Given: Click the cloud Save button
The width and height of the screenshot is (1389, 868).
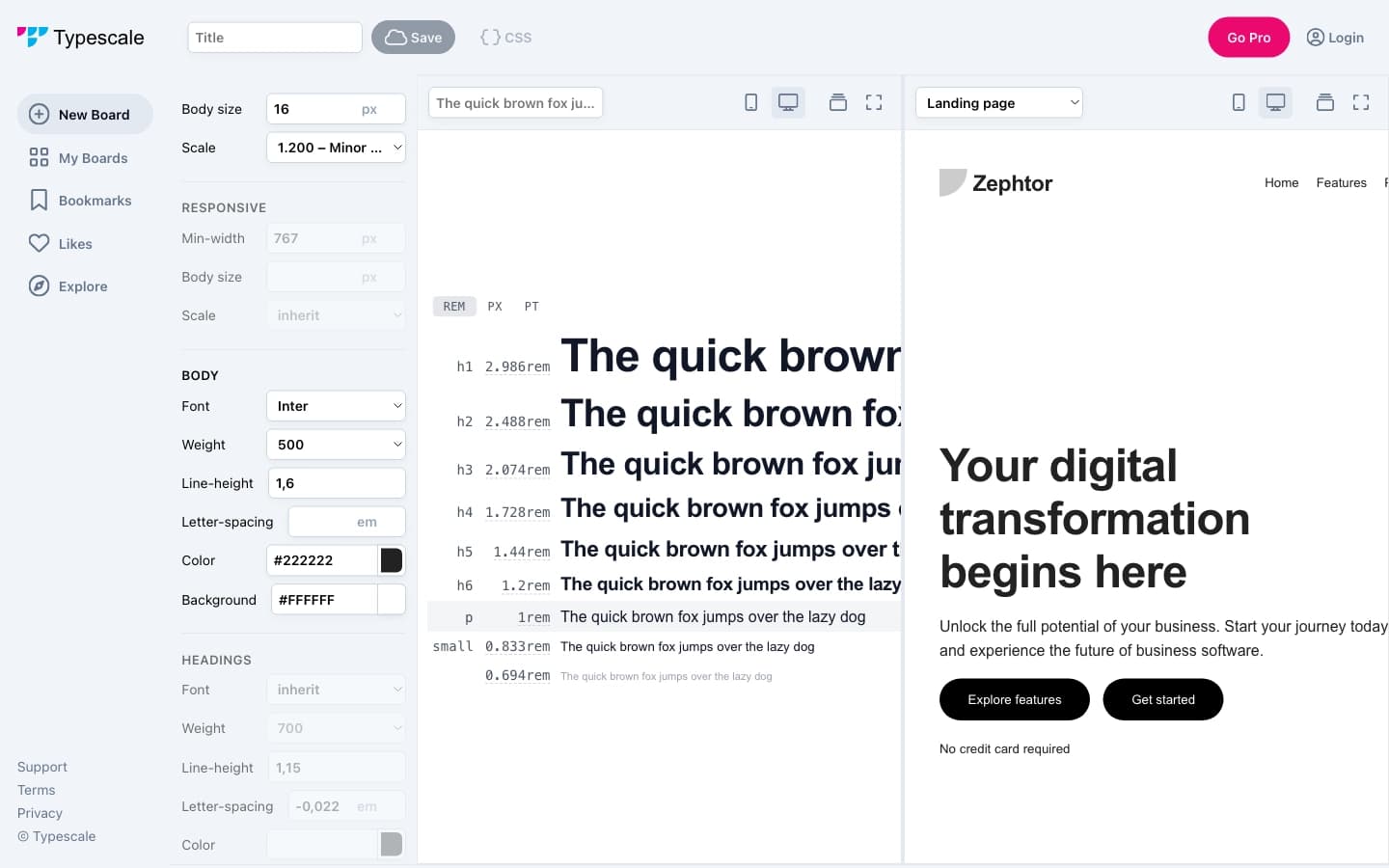Looking at the screenshot, I should 413,38.
